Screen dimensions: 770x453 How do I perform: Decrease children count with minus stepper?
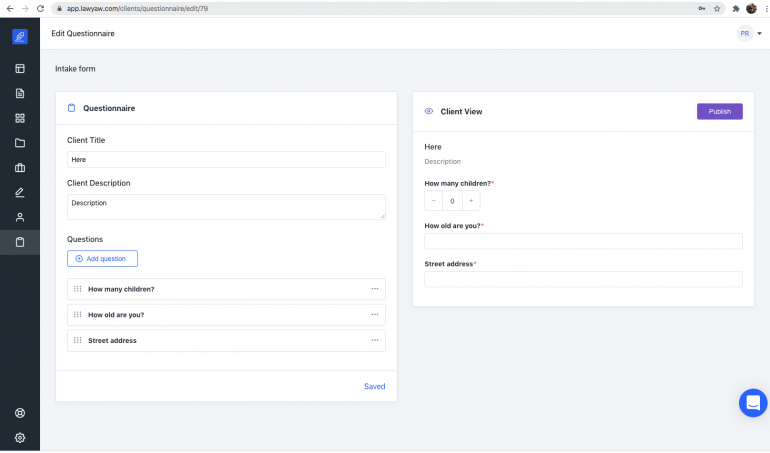tap(434, 201)
